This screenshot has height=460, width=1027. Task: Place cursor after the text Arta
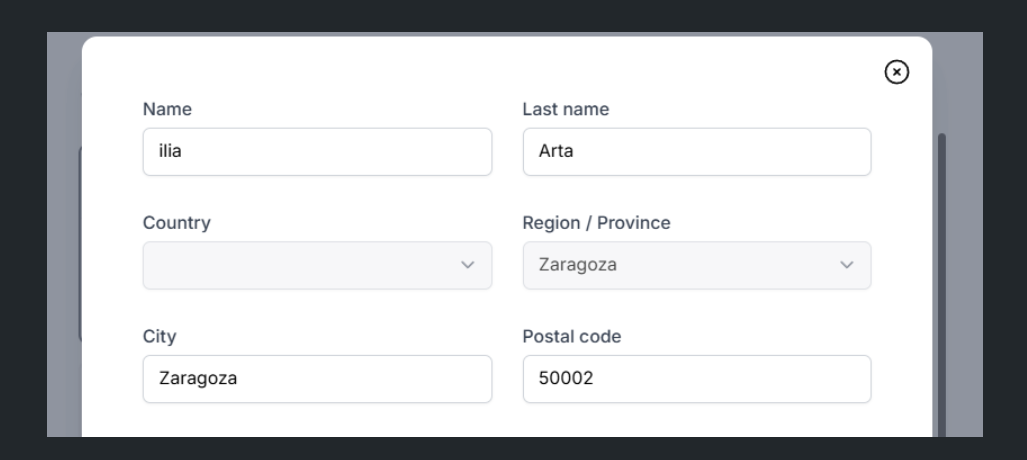575,151
